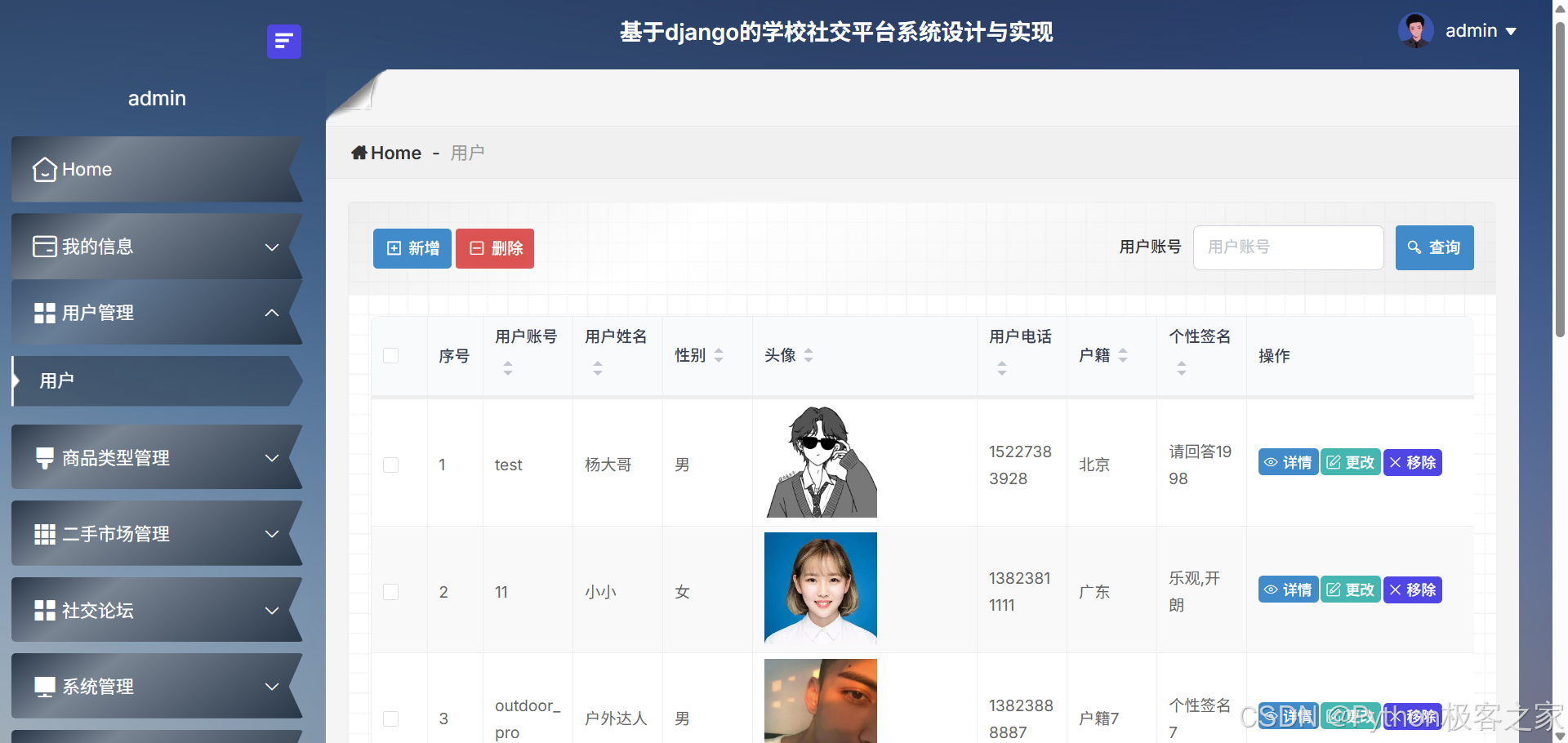Click 系统管理 monitor icon
Image resolution: width=1568 pixels, height=743 pixels.
44,687
